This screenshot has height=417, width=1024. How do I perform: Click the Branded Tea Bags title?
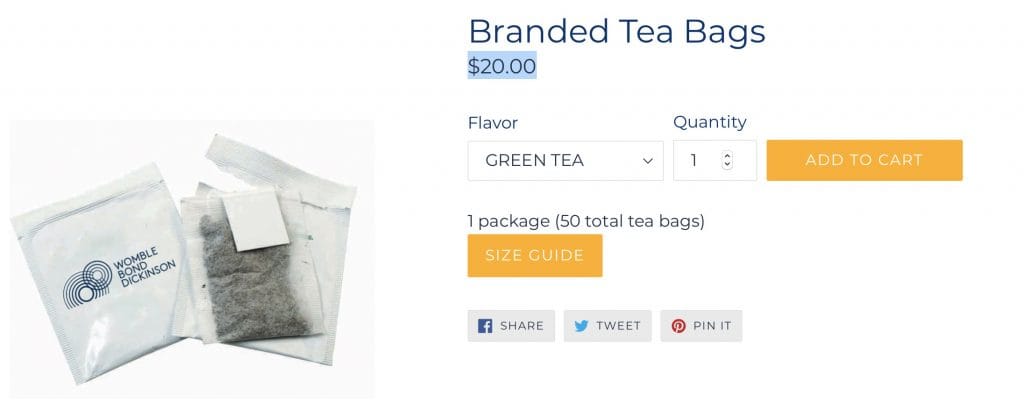pyautogui.click(x=616, y=31)
